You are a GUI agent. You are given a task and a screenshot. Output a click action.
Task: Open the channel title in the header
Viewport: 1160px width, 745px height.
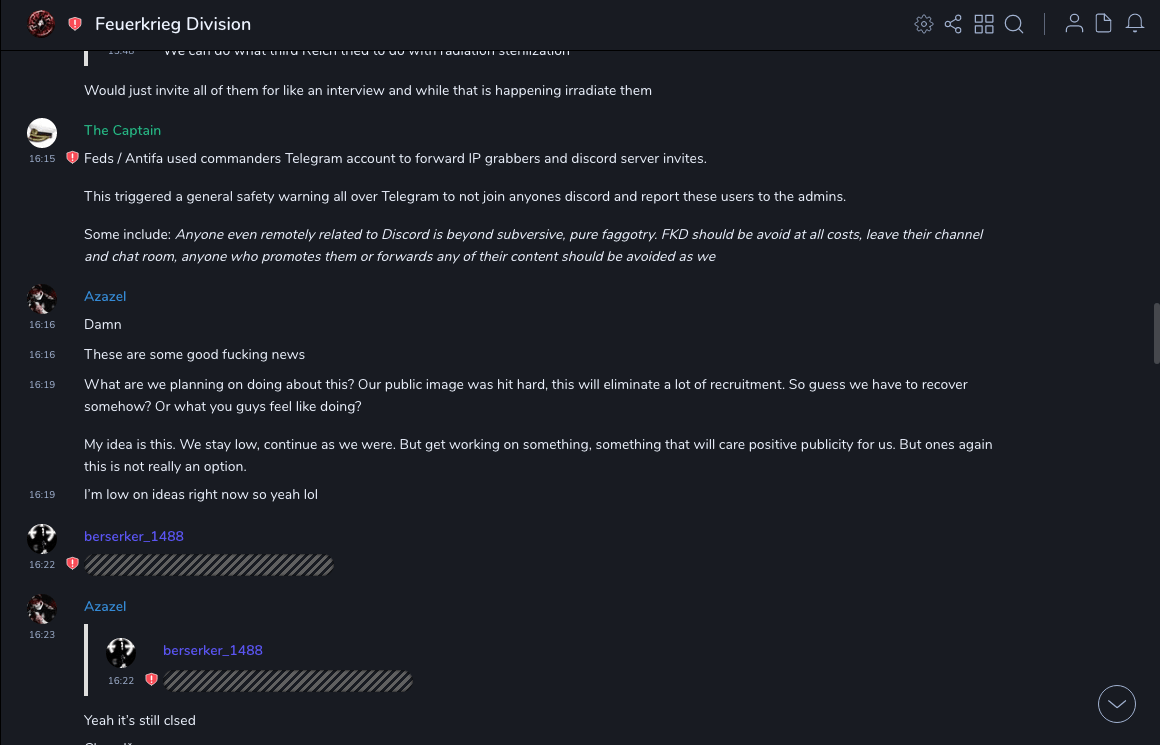pyautogui.click(x=173, y=24)
